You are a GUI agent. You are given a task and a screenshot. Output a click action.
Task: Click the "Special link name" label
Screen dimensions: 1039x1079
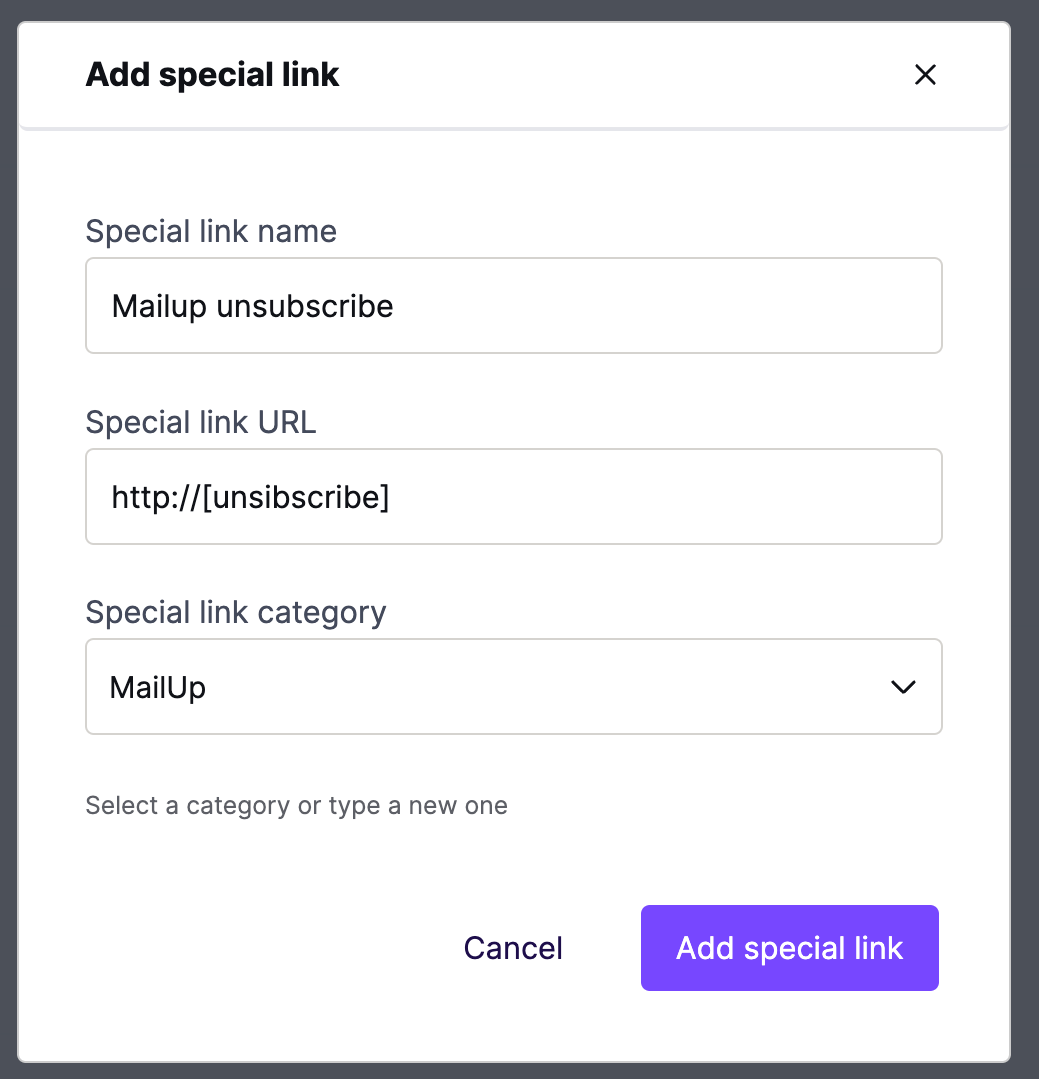(x=211, y=231)
